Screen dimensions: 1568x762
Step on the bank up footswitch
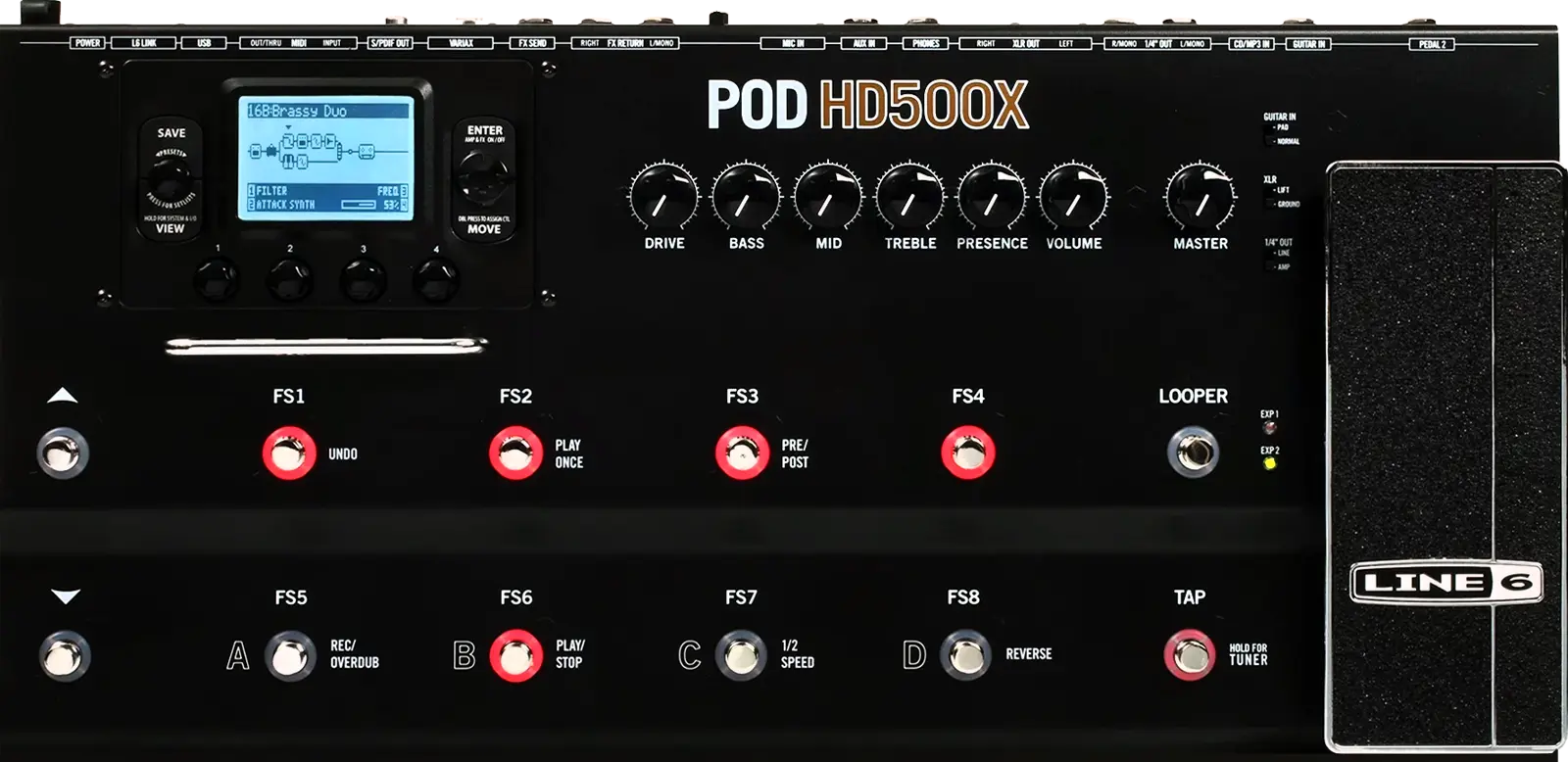pyautogui.click(x=63, y=453)
